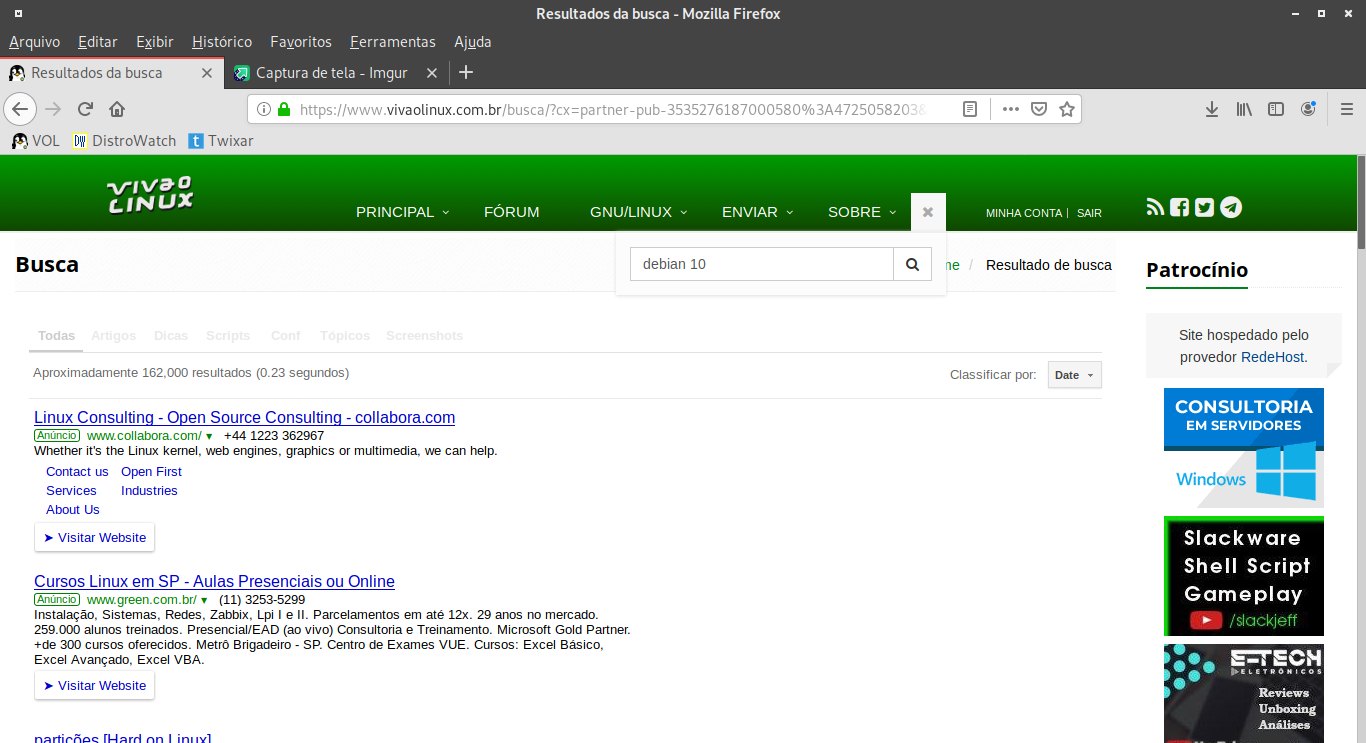Show the sidebars panel

(1276, 109)
